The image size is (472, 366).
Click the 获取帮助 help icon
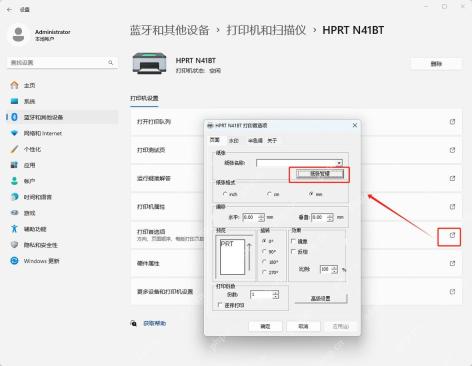[x=134, y=323]
